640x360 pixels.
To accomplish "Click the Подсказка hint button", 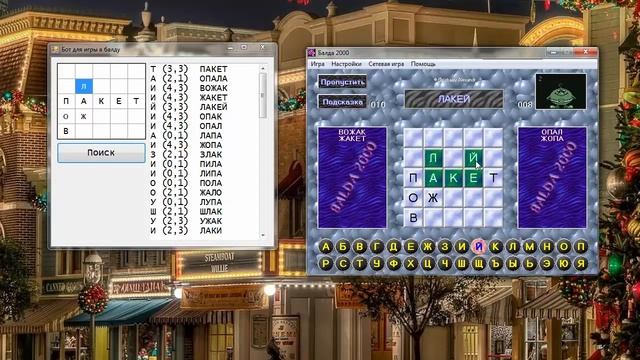I will coord(342,102).
